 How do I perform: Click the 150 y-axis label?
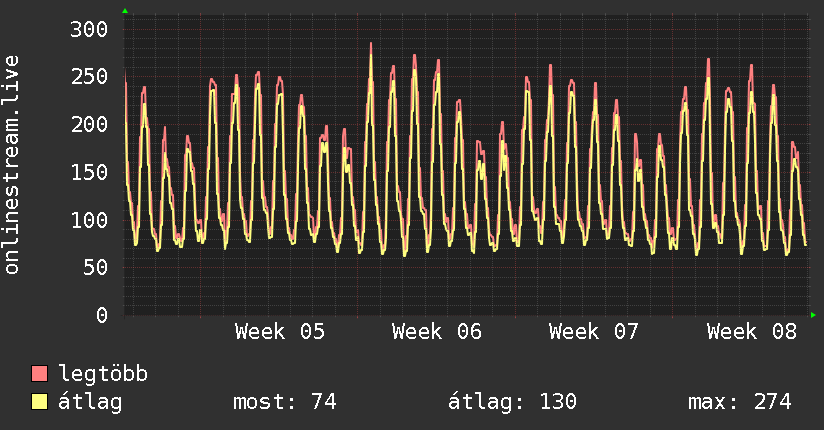click(x=89, y=172)
